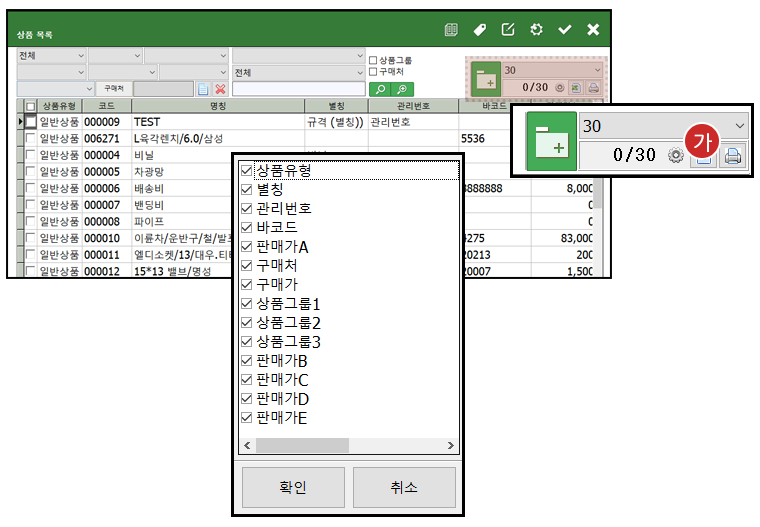Click the green add-folder icon in enlarged callout

(552, 141)
